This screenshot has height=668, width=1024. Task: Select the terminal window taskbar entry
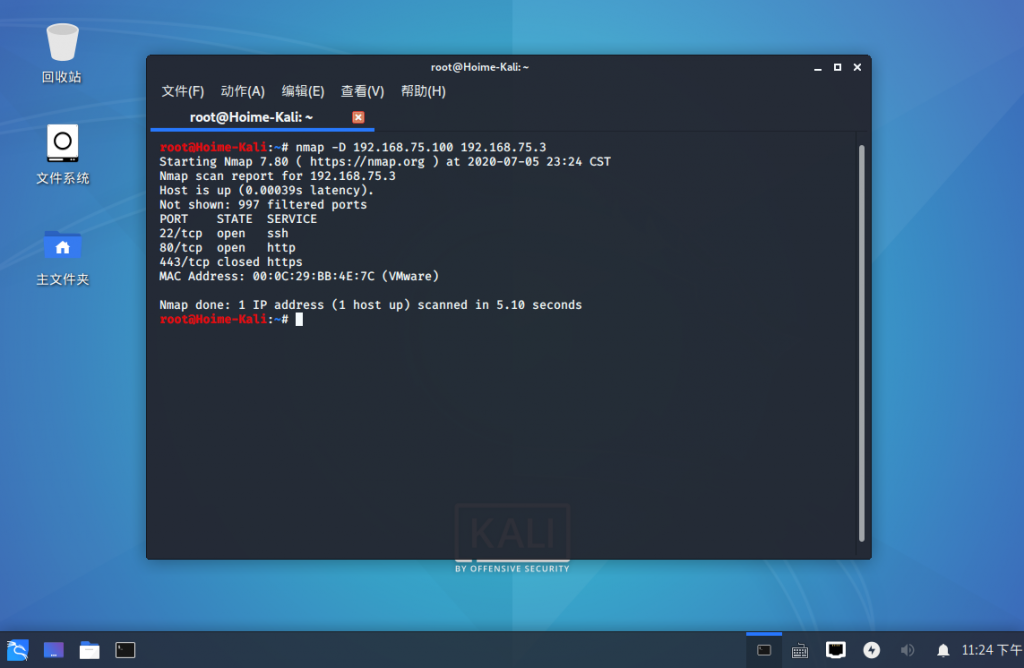click(x=763, y=650)
